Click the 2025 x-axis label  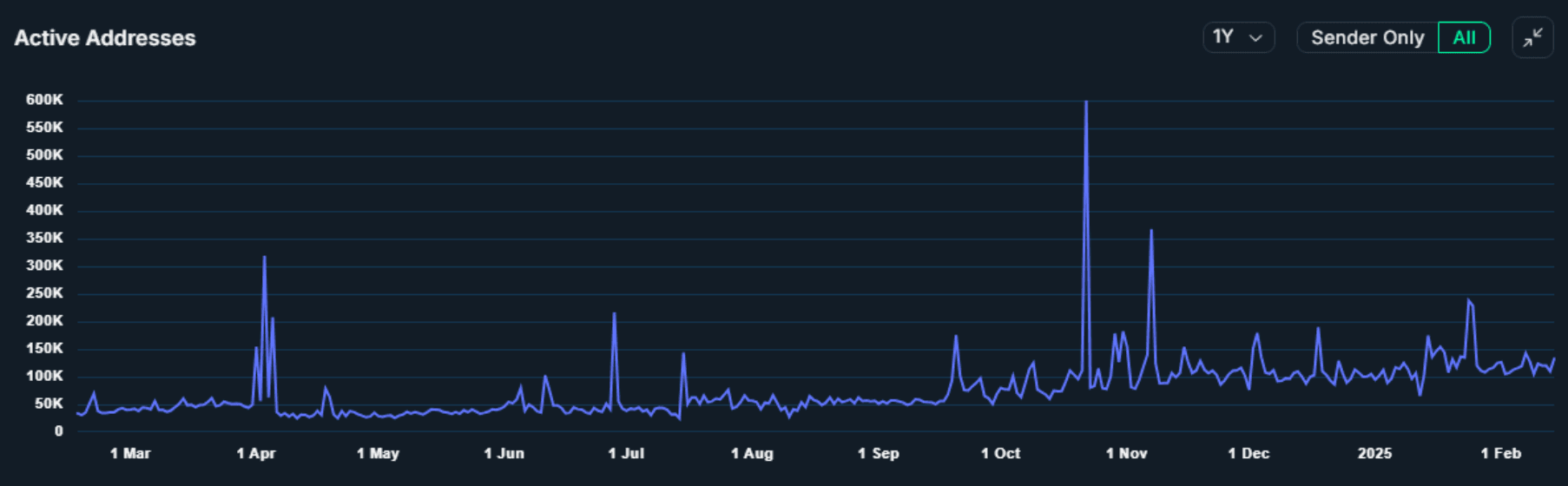[x=1374, y=453]
